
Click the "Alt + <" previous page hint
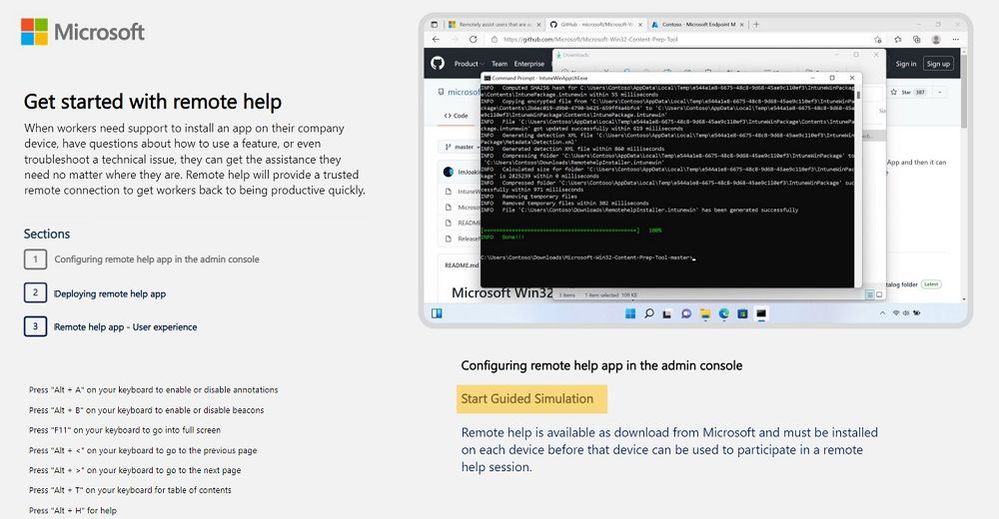click(143, 450)
